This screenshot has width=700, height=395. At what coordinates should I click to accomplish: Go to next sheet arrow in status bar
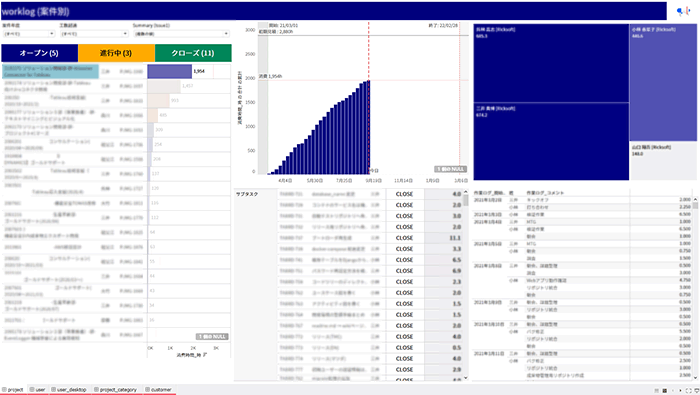pyautogui.click(x=680, y=391)
